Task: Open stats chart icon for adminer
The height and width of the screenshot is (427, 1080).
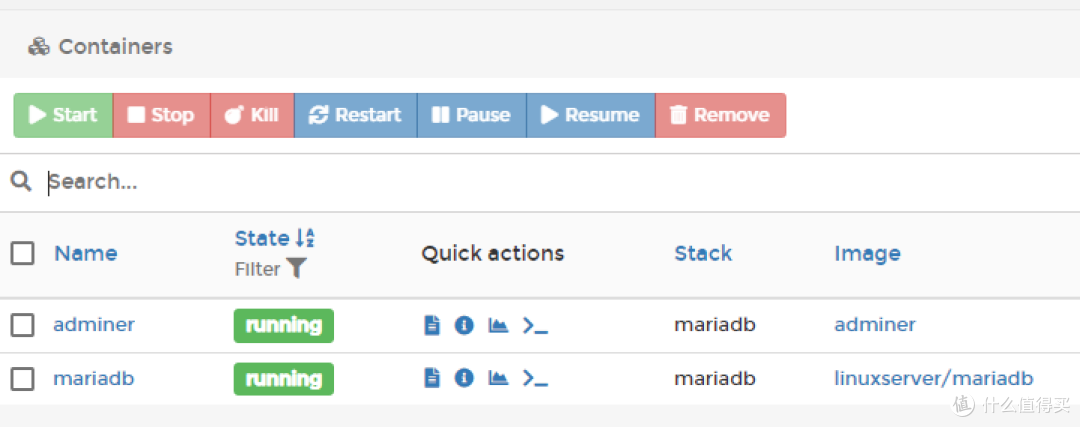Action: tap(498, 325)
